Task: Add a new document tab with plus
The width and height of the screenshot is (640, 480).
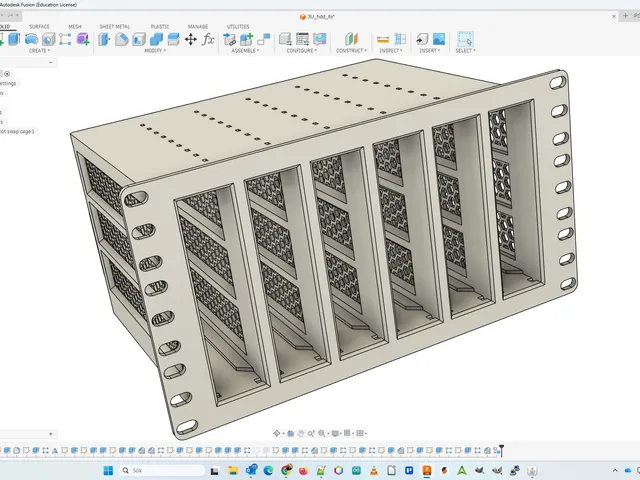Action: (x=625, y=16)
